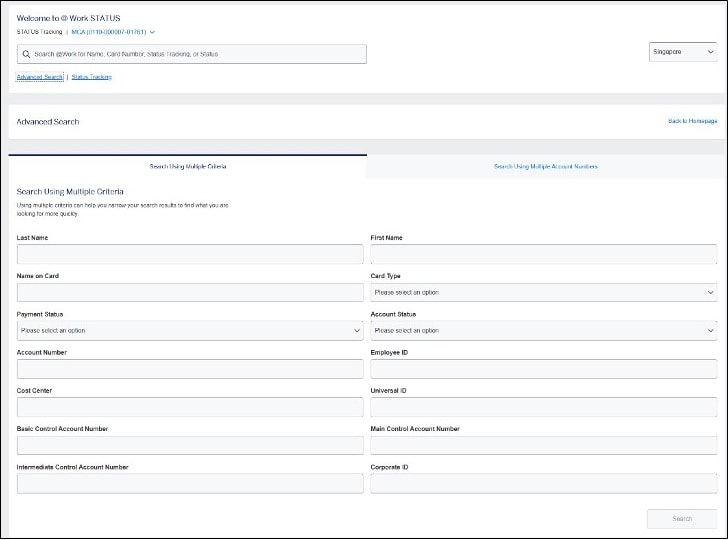
Task: Click the search magnifier icon in search bar
Action: pyautogui.click(x=25, y=54)
